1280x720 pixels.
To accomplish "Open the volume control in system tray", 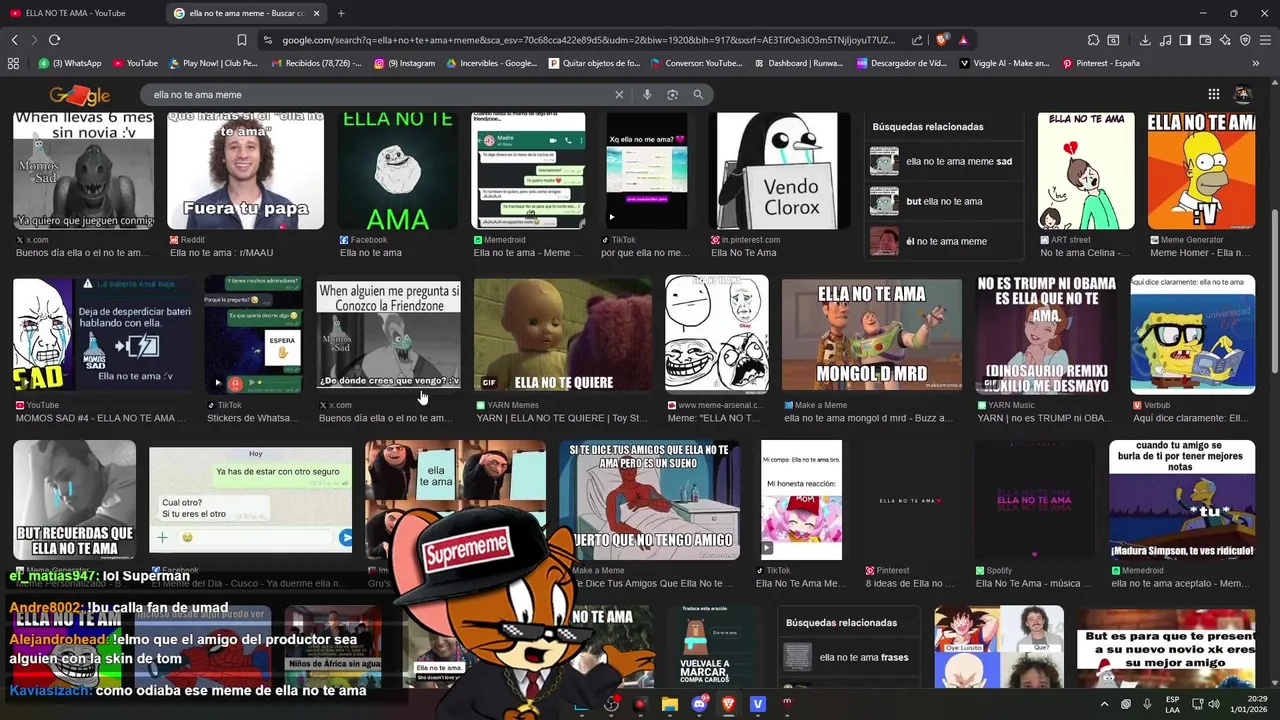I will pyautogui.click(x=1213, y=704).
